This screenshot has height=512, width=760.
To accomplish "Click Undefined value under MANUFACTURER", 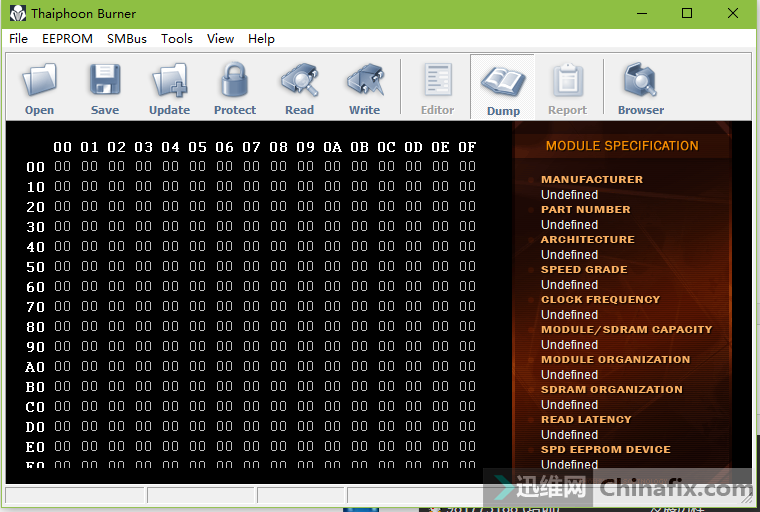I will [x=570, y=195].
